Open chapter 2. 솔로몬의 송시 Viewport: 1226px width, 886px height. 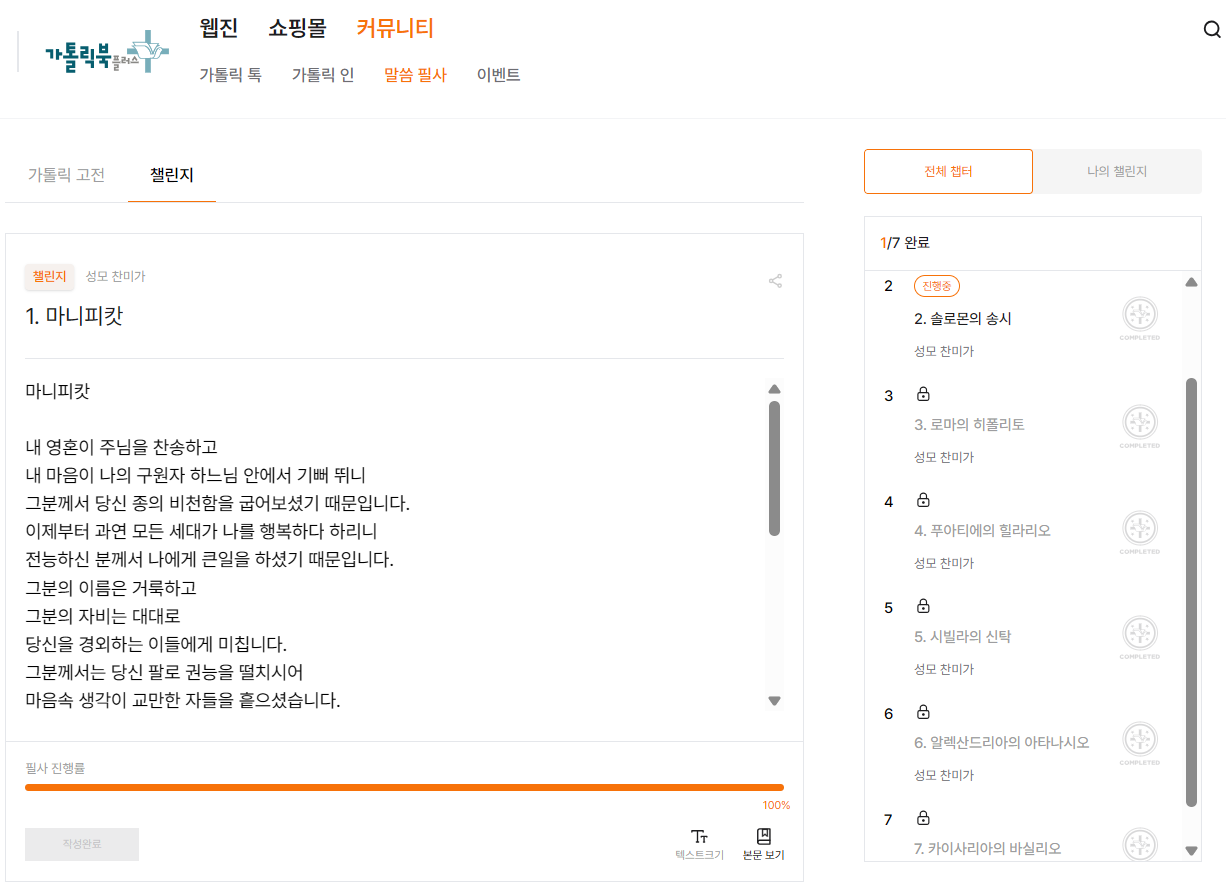click(x=962, y=319)
